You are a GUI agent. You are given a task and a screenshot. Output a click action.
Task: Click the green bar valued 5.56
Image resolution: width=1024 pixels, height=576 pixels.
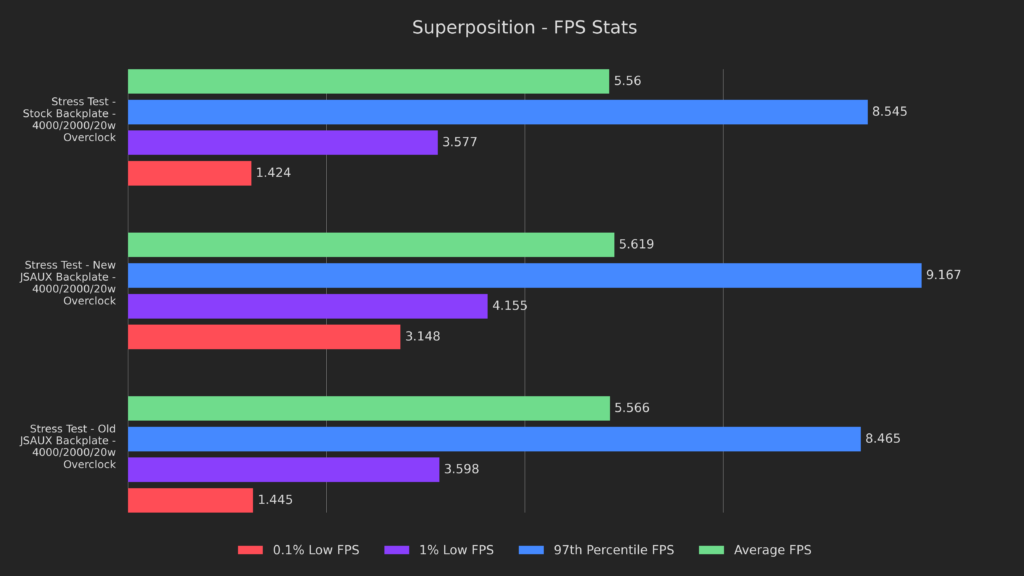coord(368,81)
